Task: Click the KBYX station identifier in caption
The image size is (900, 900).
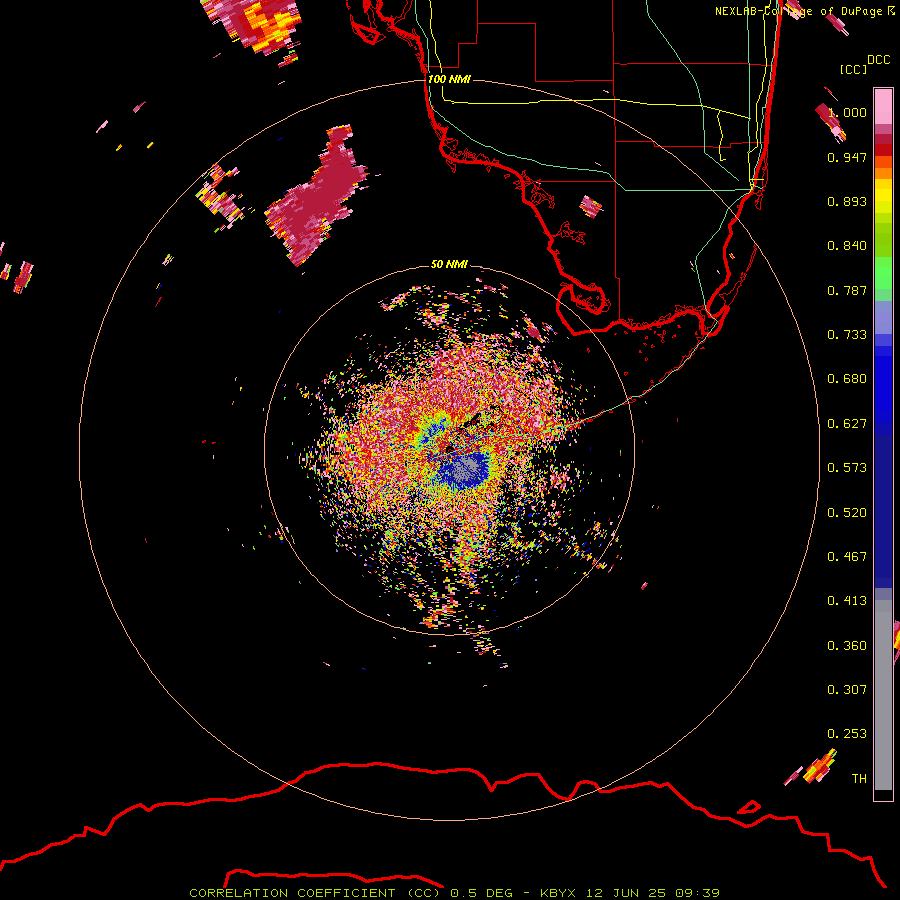Action: [557, 893]
